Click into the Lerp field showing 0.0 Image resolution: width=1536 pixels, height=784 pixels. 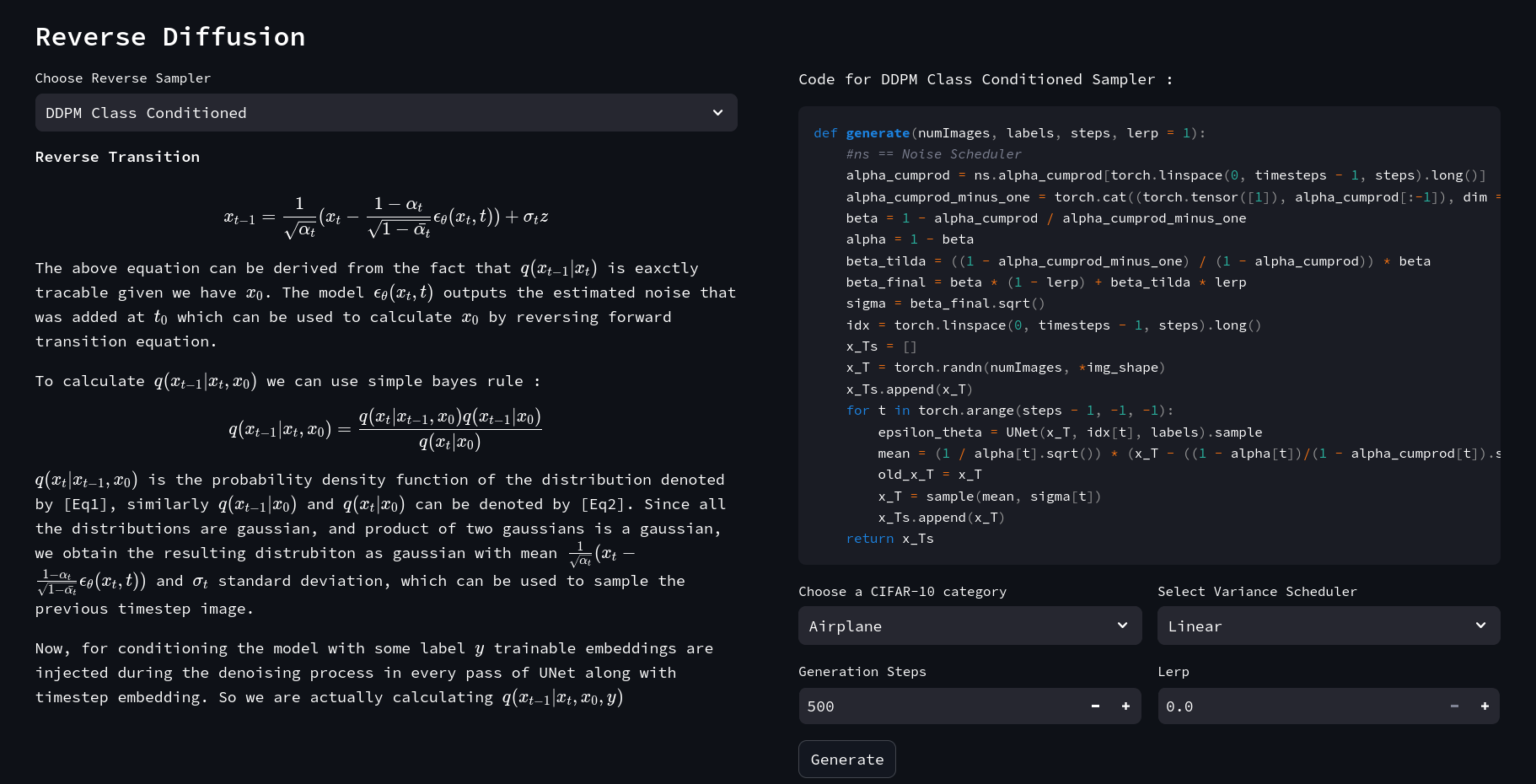1298,706
